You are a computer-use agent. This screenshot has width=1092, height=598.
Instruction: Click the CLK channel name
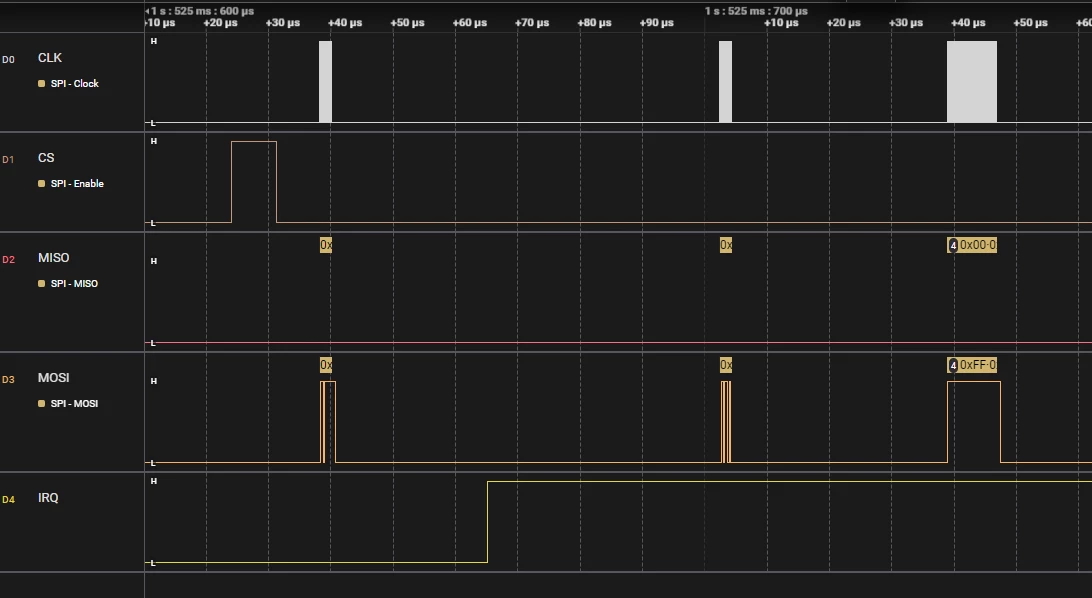[49, 58]
